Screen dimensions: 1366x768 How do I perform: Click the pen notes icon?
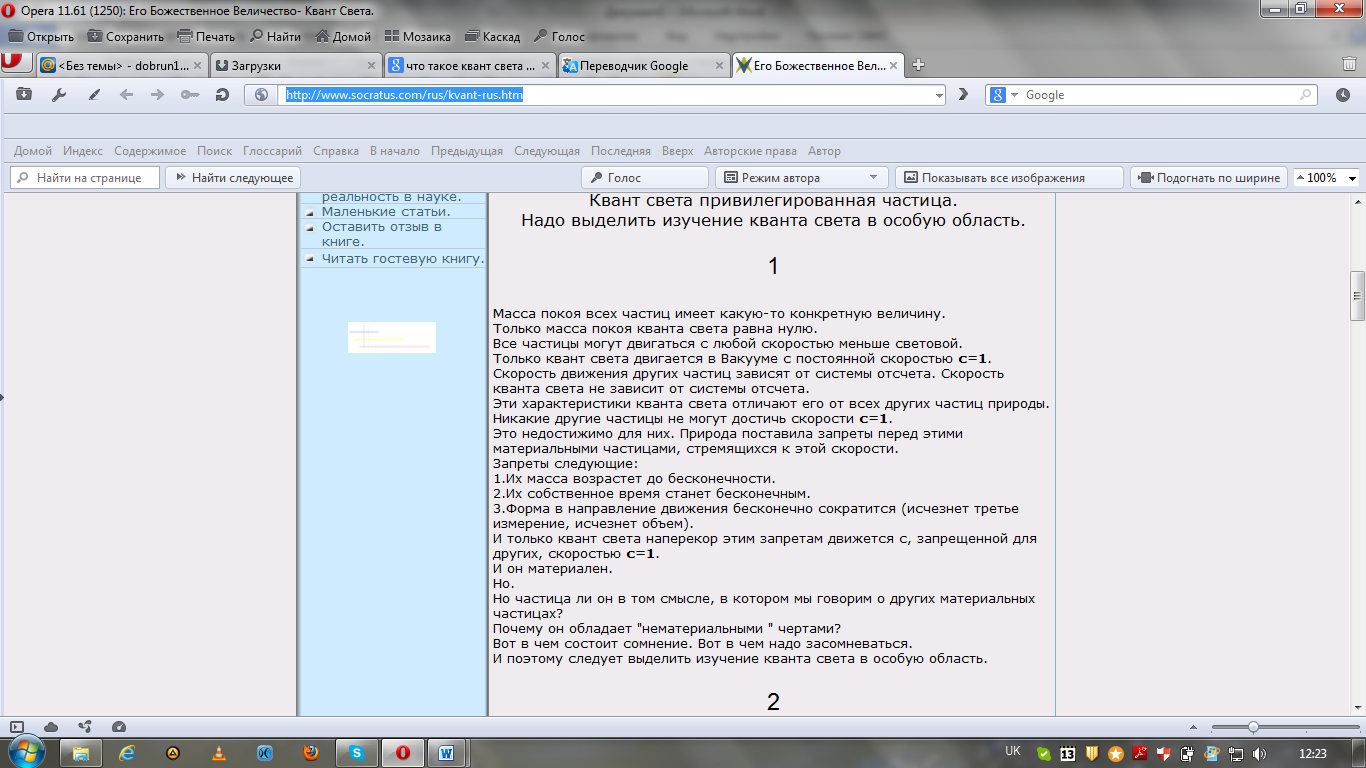coord(94,95)
